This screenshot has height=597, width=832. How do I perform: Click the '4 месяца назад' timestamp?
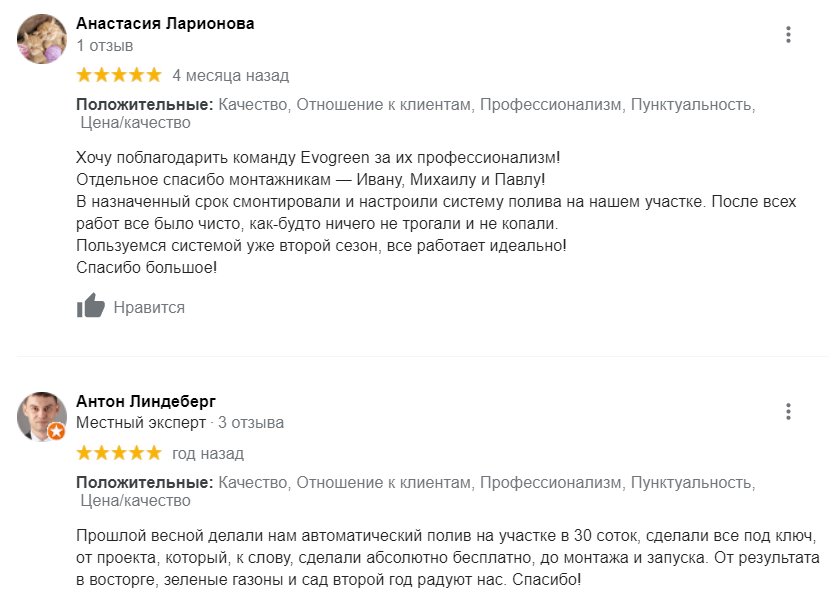[x=231, y=75]
